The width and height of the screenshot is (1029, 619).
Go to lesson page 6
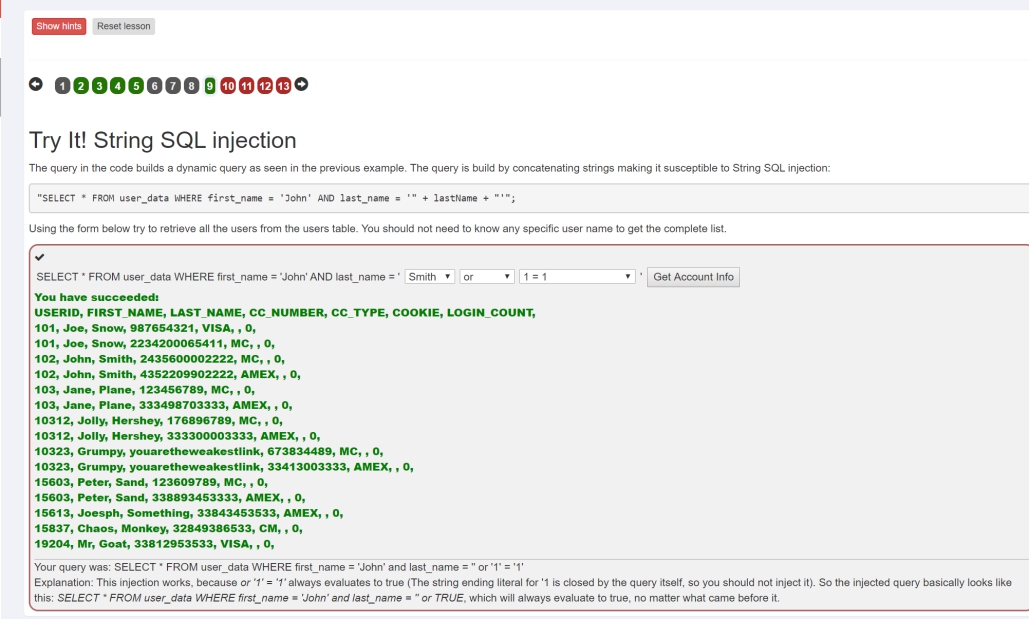click(154, 86)
